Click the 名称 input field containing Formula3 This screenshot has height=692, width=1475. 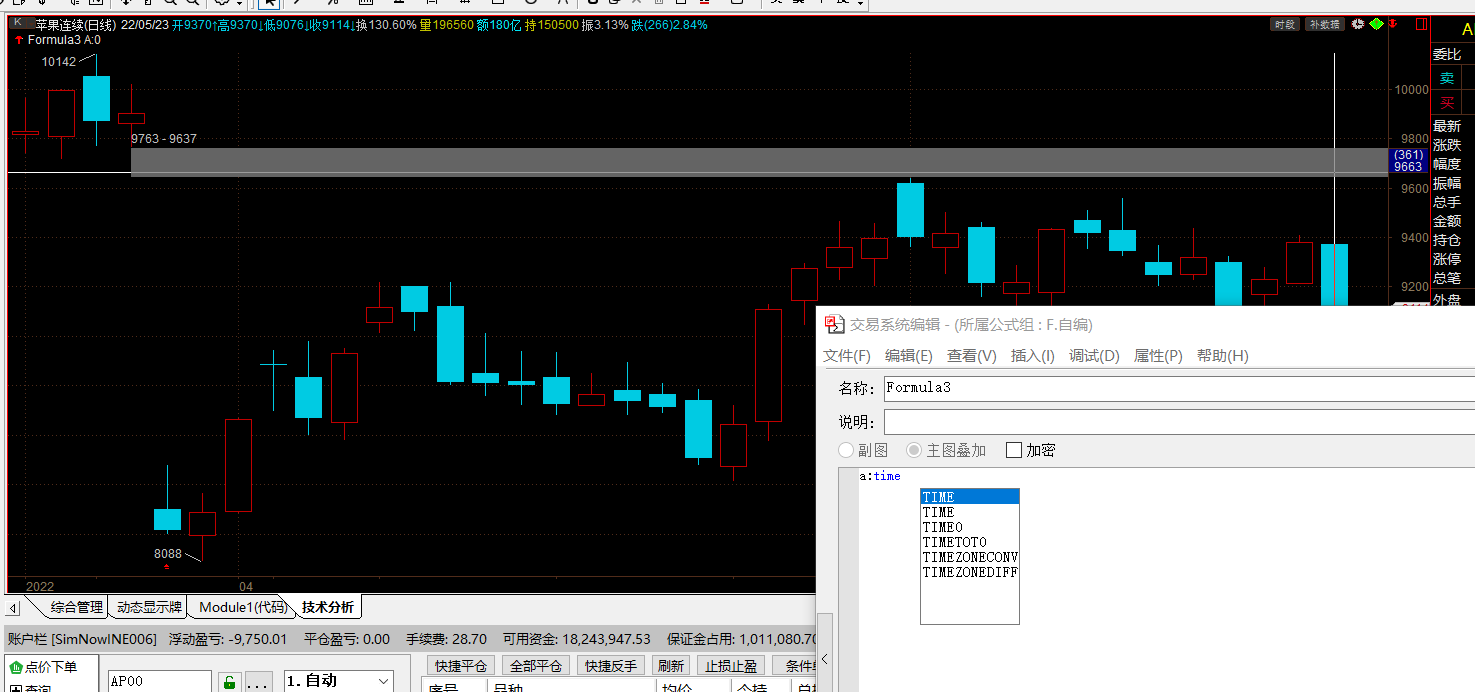(1179, 388)
